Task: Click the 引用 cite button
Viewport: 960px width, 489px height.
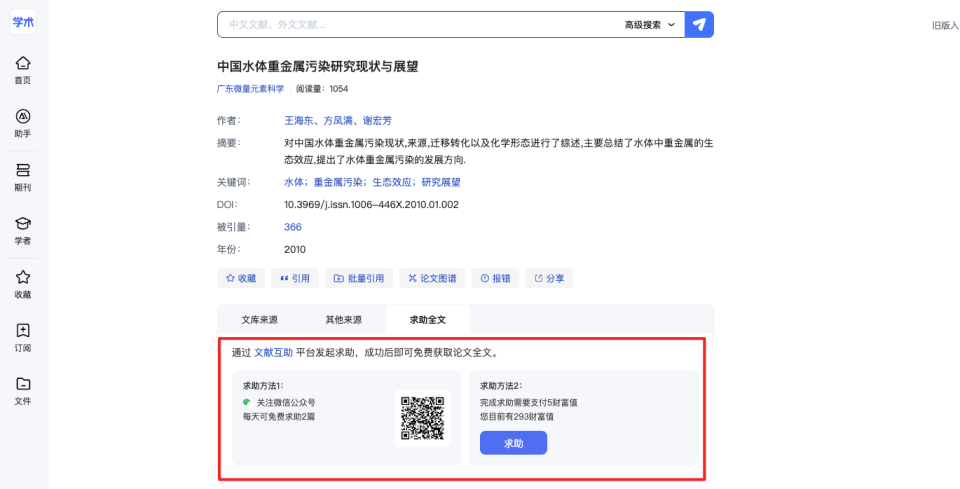Action: [x=294, y=278]
